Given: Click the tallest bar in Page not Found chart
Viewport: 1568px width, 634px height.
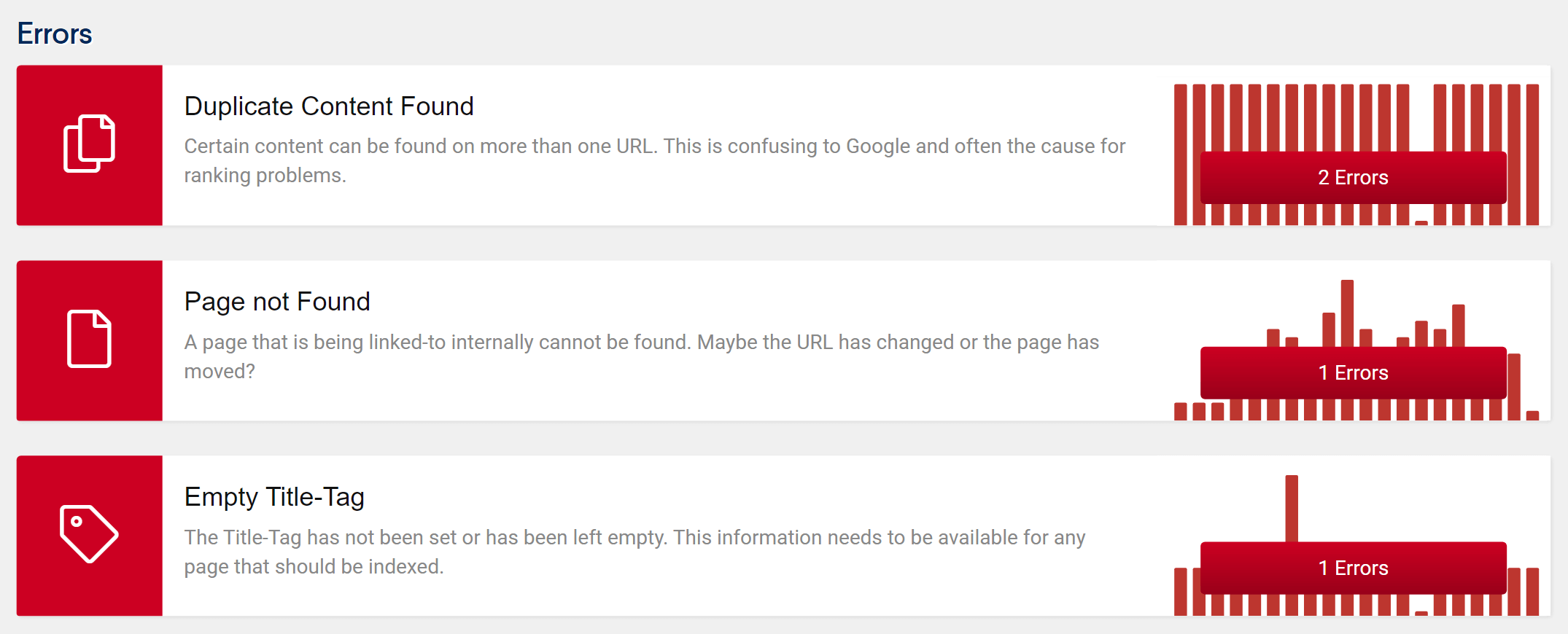Looking at the screenshot, I should coord(1347,313).
